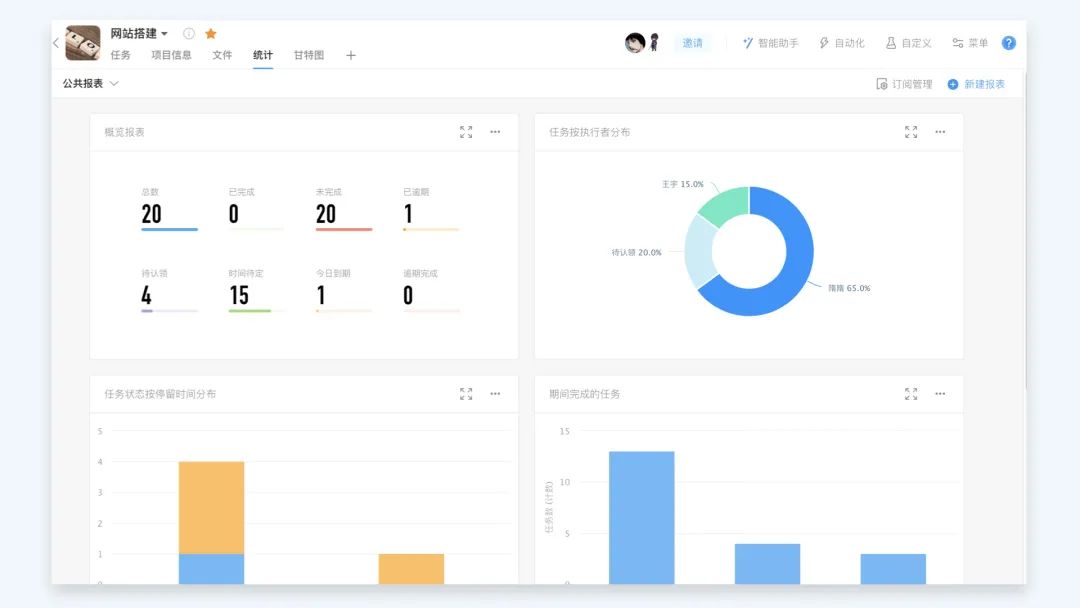This screenshot has height=608, width=1080.
Task: Open more options for 概览报表 card
Action: [x=495, y=132]
